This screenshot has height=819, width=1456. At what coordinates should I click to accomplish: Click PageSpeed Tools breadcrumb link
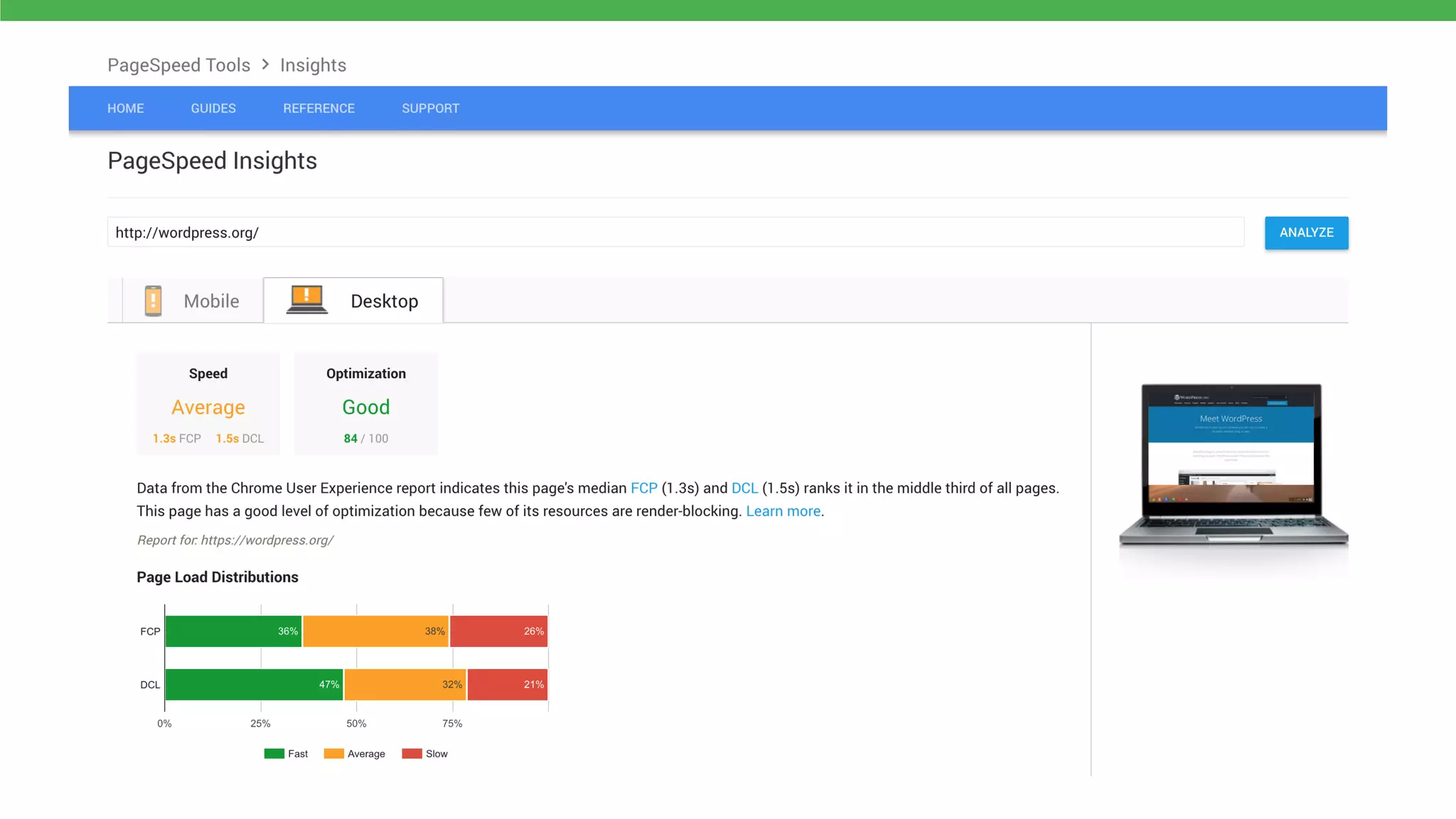tap(178, 65)
